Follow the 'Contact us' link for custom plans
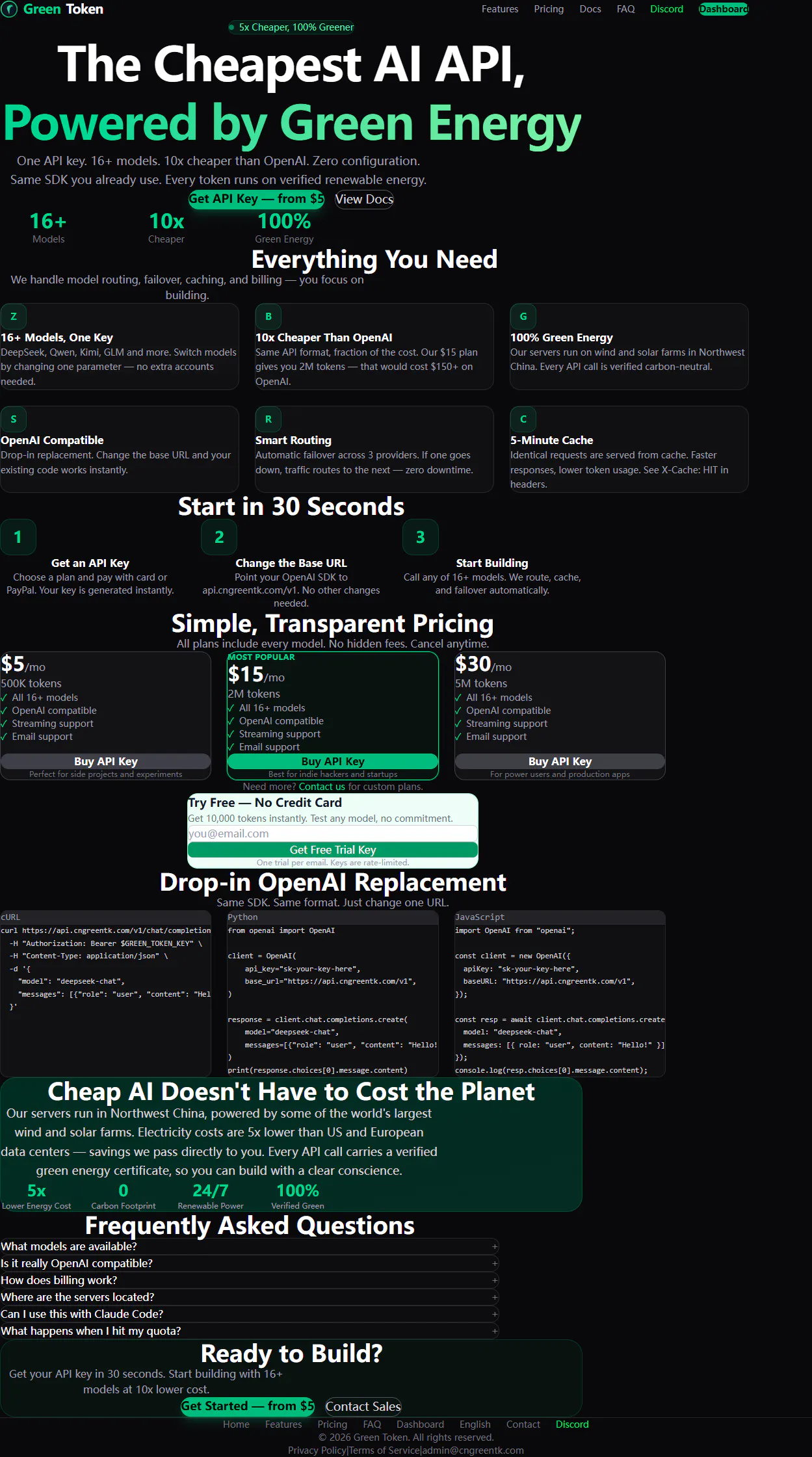This screenshot has height=1457, width=812. [x=322, y=787]
